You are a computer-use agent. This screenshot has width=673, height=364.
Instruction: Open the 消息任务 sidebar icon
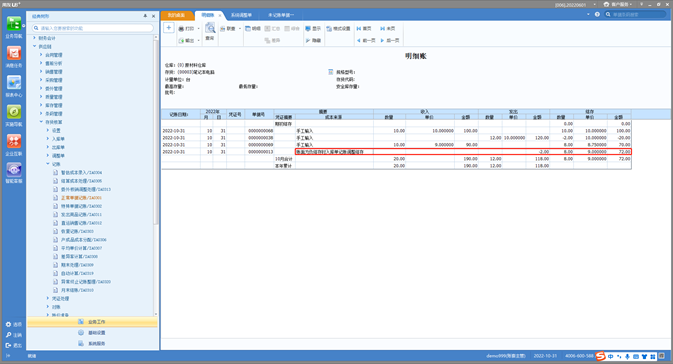[14, 53]
